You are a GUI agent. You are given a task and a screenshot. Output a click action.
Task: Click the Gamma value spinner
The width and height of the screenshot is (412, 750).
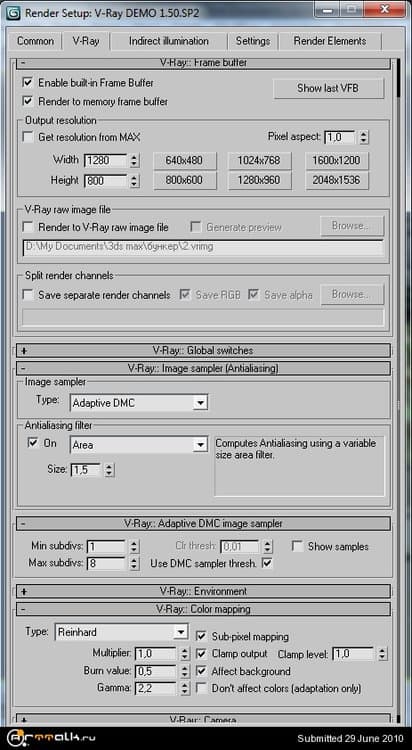tap(185, 688)
